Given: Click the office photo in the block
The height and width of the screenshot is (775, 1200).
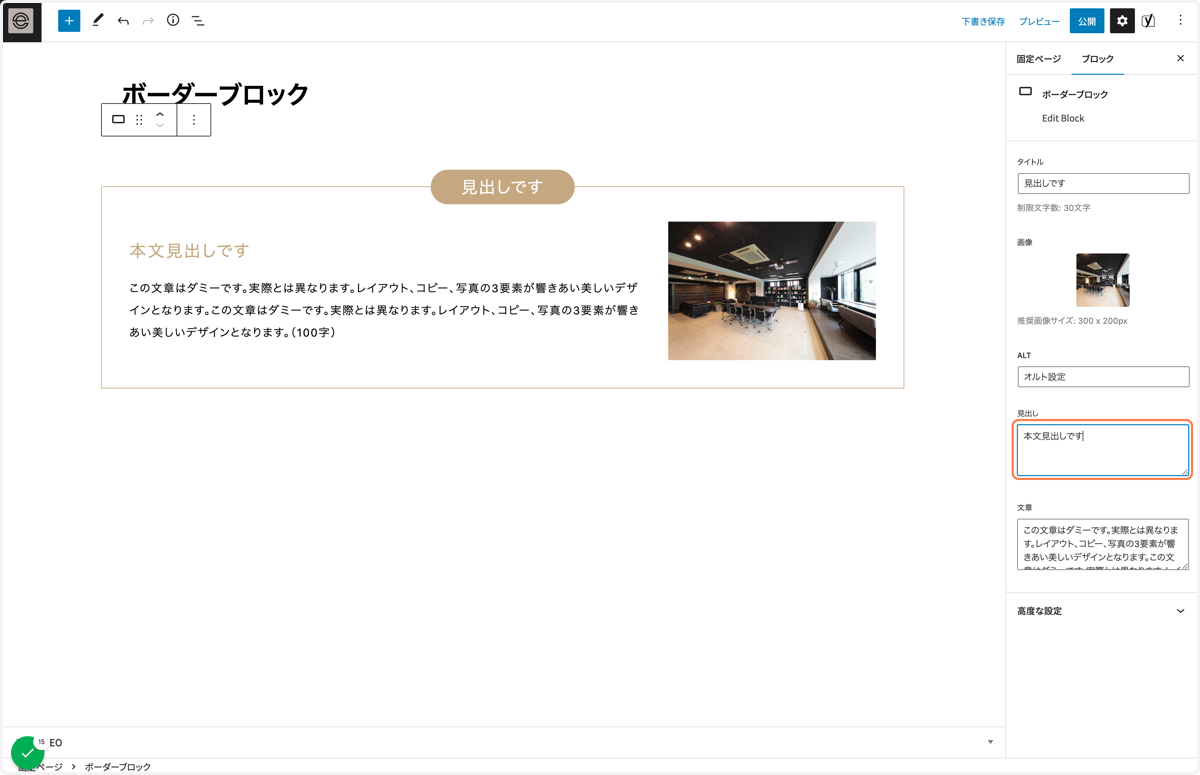Looking at the screenshot, I should click(x=772, y=291).
